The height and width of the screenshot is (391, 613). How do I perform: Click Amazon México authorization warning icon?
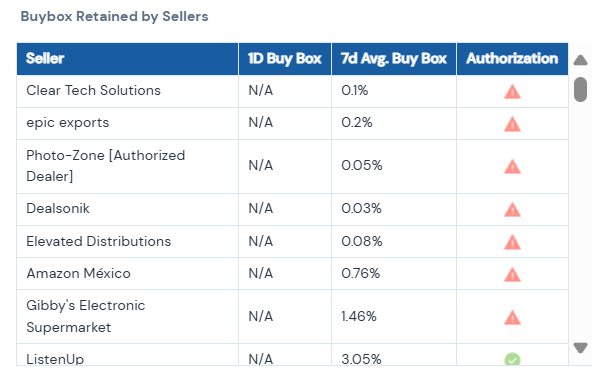point(512,275)
